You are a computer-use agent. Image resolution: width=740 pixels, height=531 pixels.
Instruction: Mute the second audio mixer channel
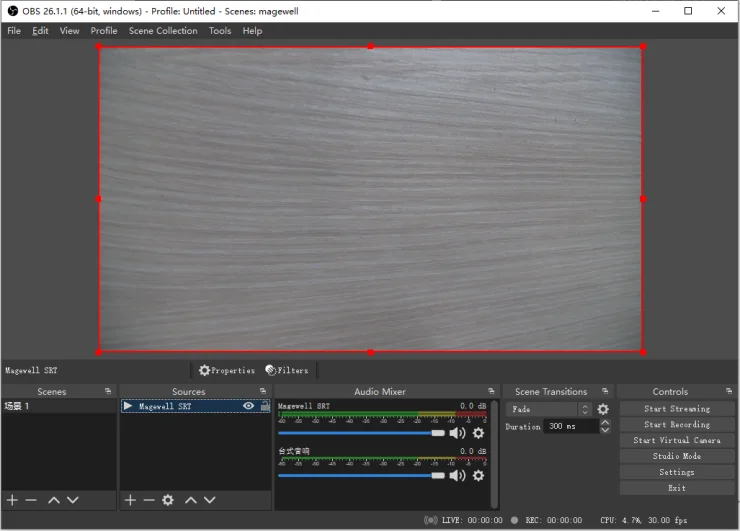pos(457,475)
